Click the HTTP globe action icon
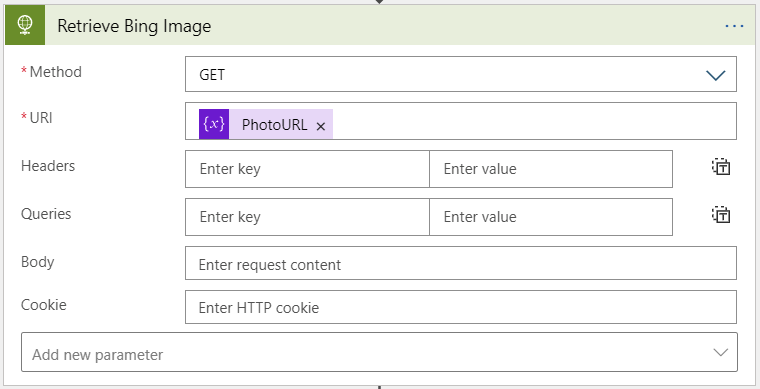 [25, 25]
